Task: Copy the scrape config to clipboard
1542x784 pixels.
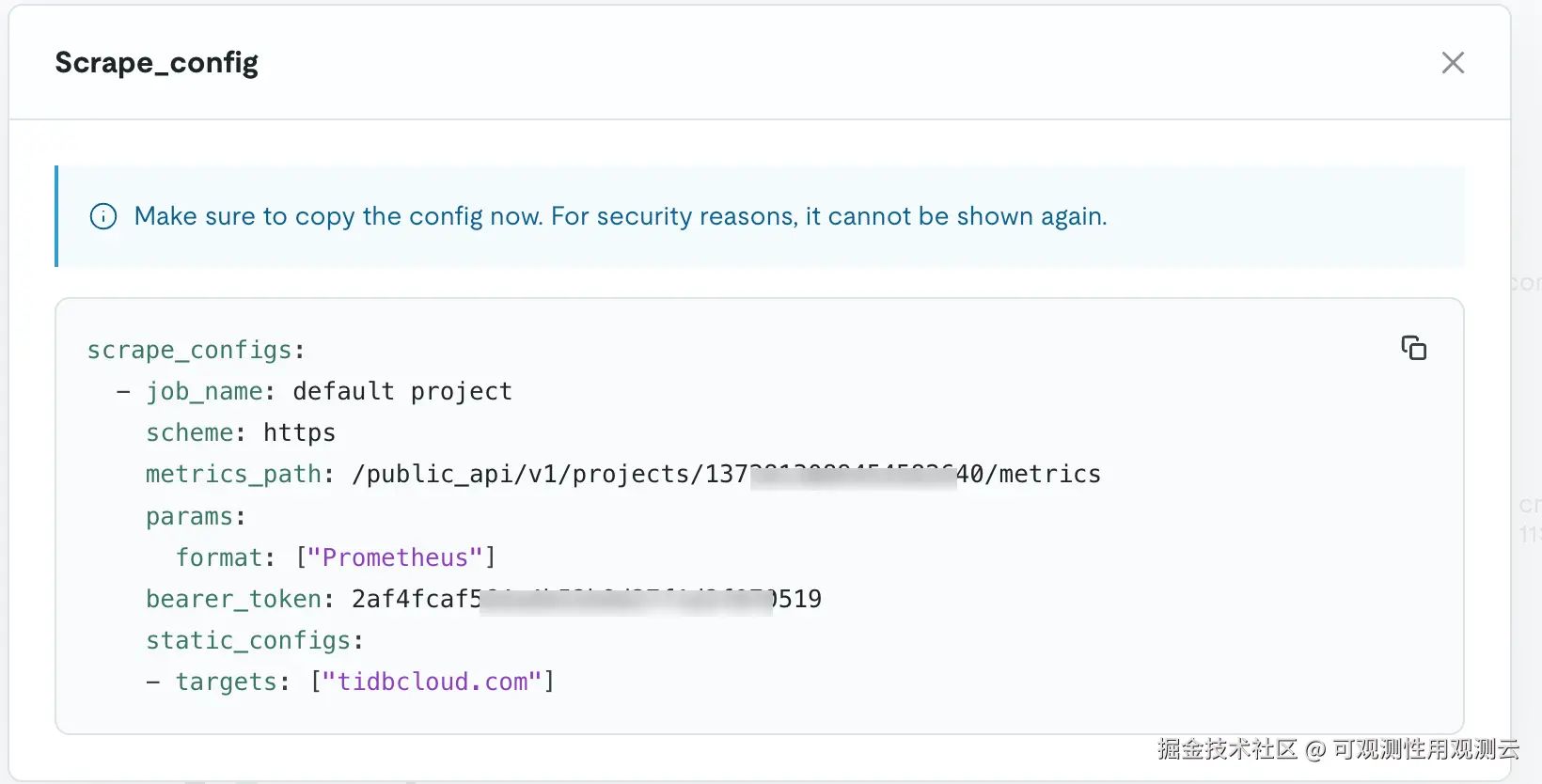Action: 1413,348
